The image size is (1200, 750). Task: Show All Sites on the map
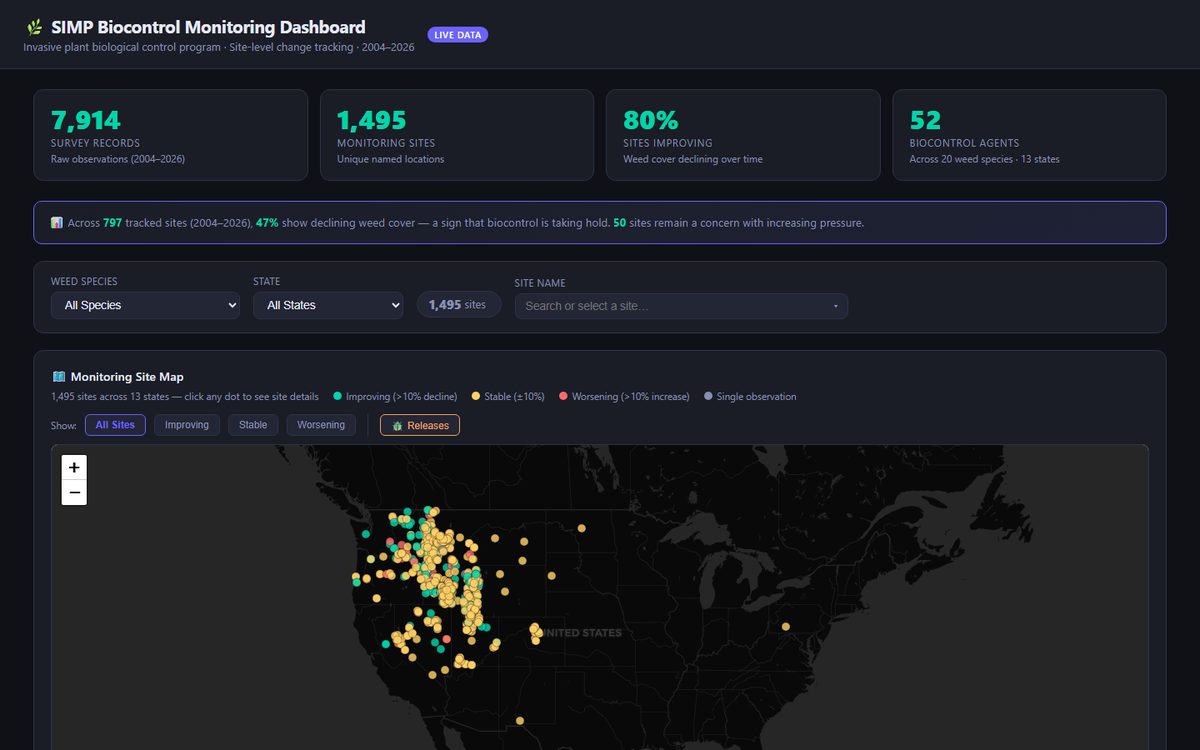click(115, 425)
